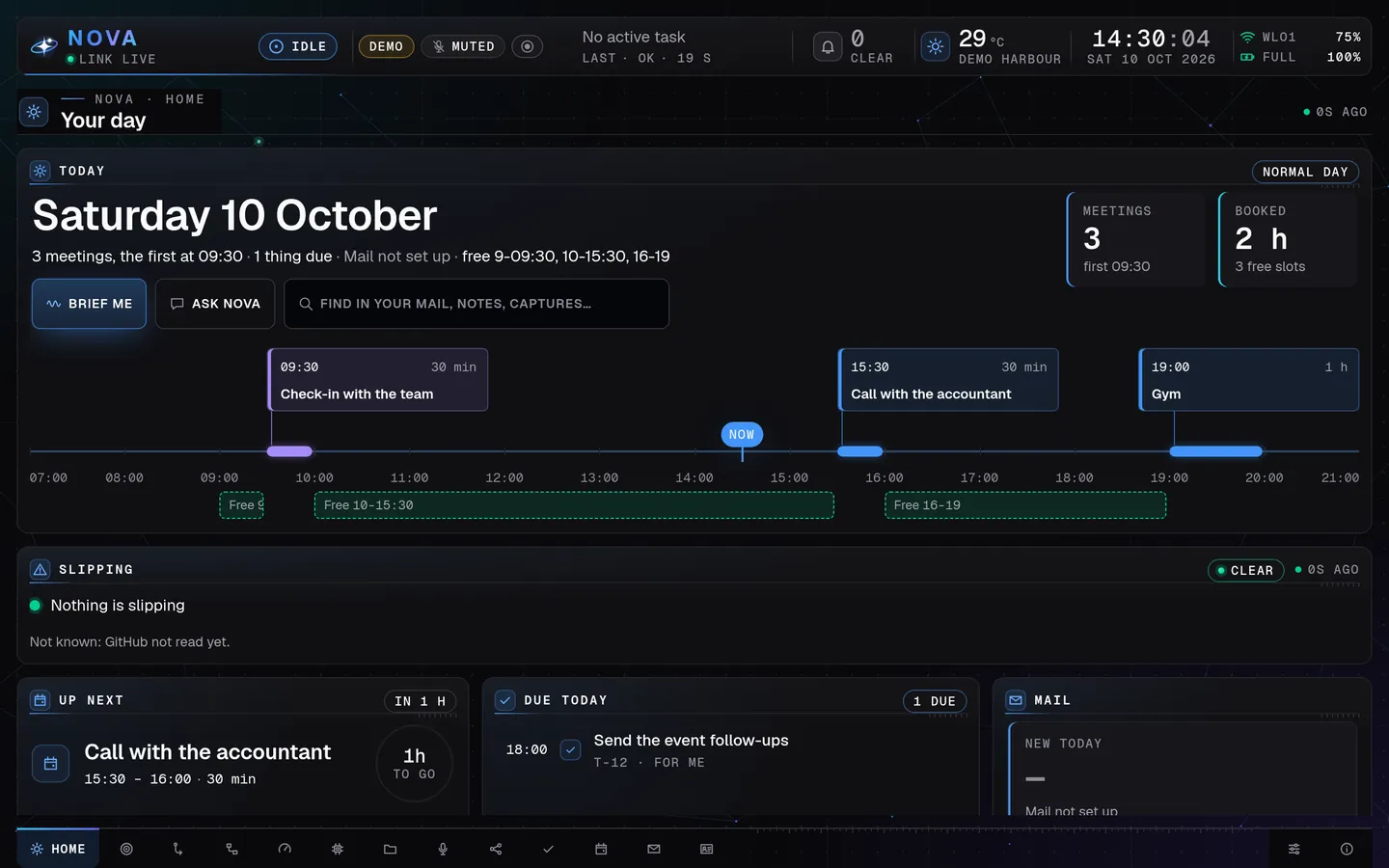
Task: Open the sliders settings icon in bottom nav
Action: tap(1294, 849)
